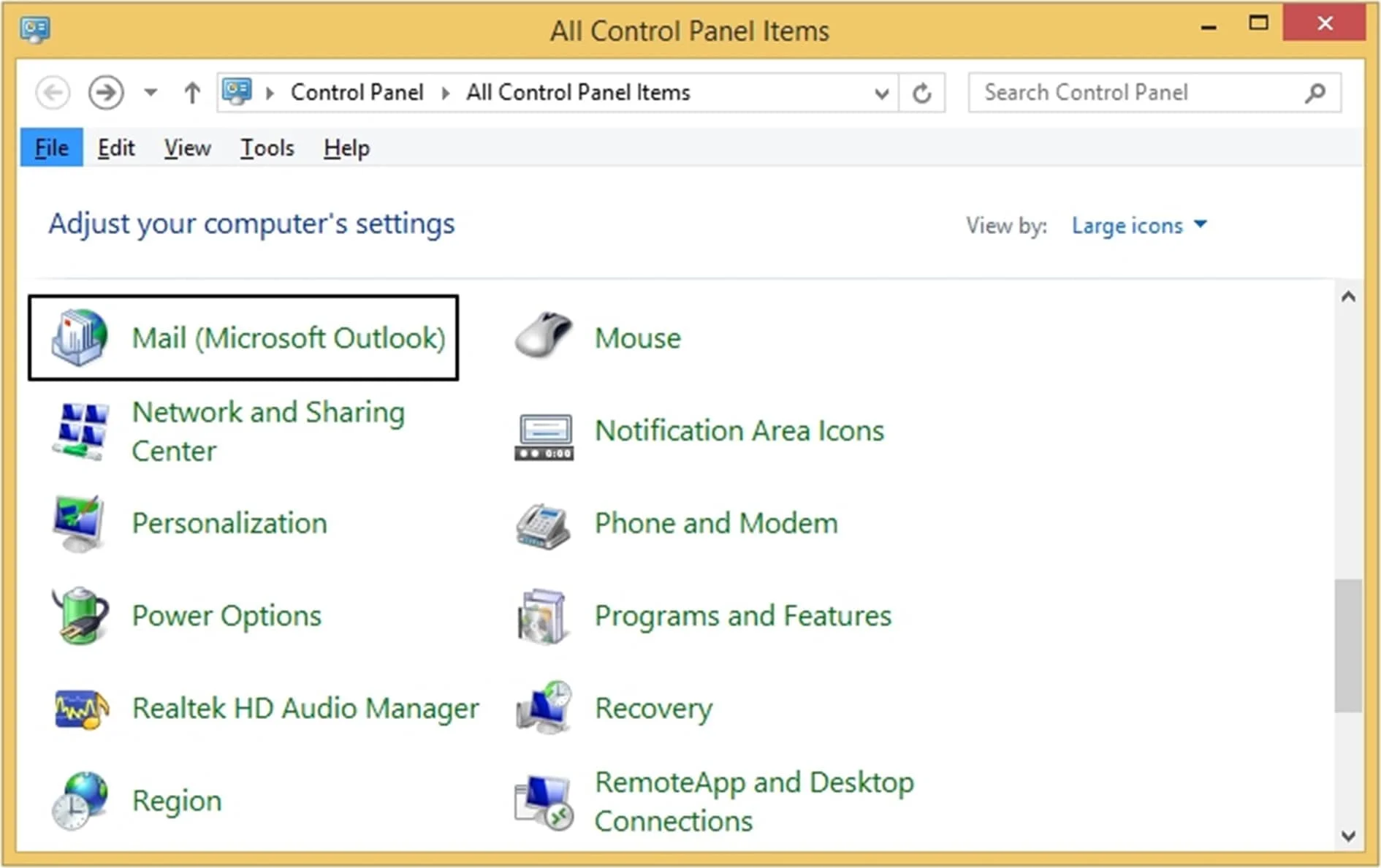Image resolution: width=1381 pixels, height=868 pixels.
Task: Open the Network and Sharing Center link
Action: pyautogui.click(x=268, y=431)
